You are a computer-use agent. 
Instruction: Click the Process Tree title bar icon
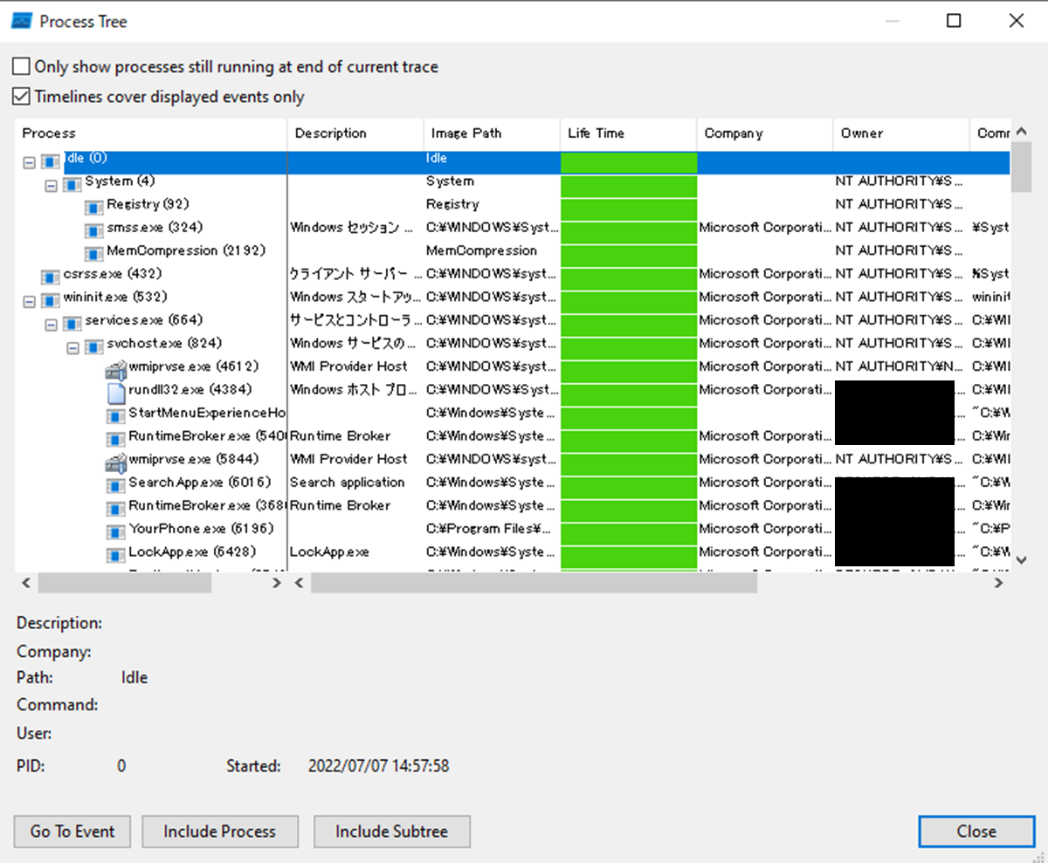pyautogui.click(x=20, y=21)
